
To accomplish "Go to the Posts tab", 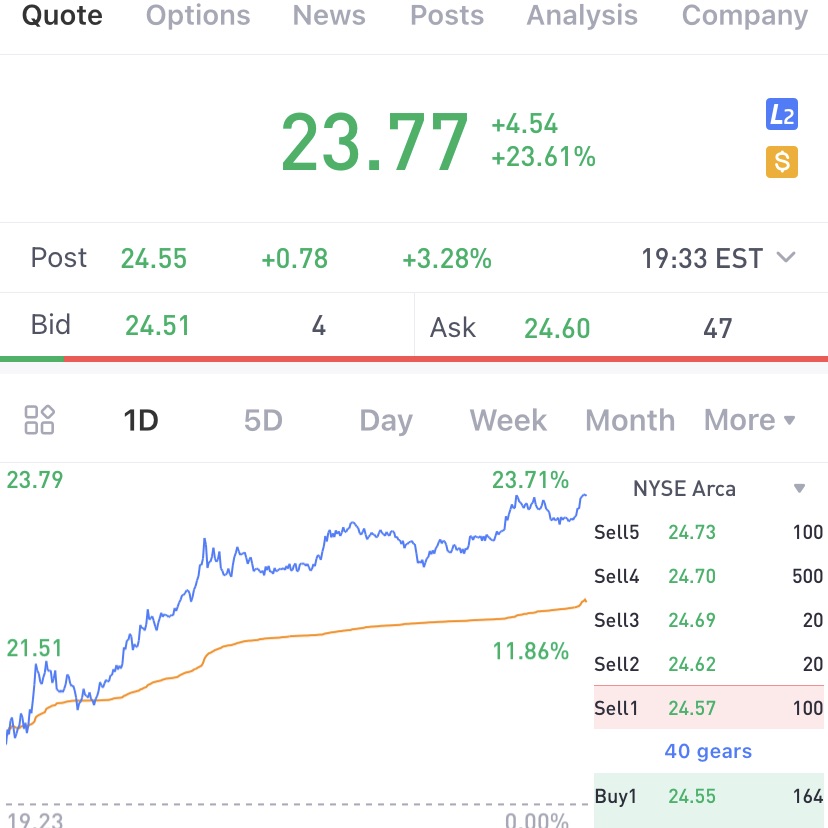I will point(447,16).
